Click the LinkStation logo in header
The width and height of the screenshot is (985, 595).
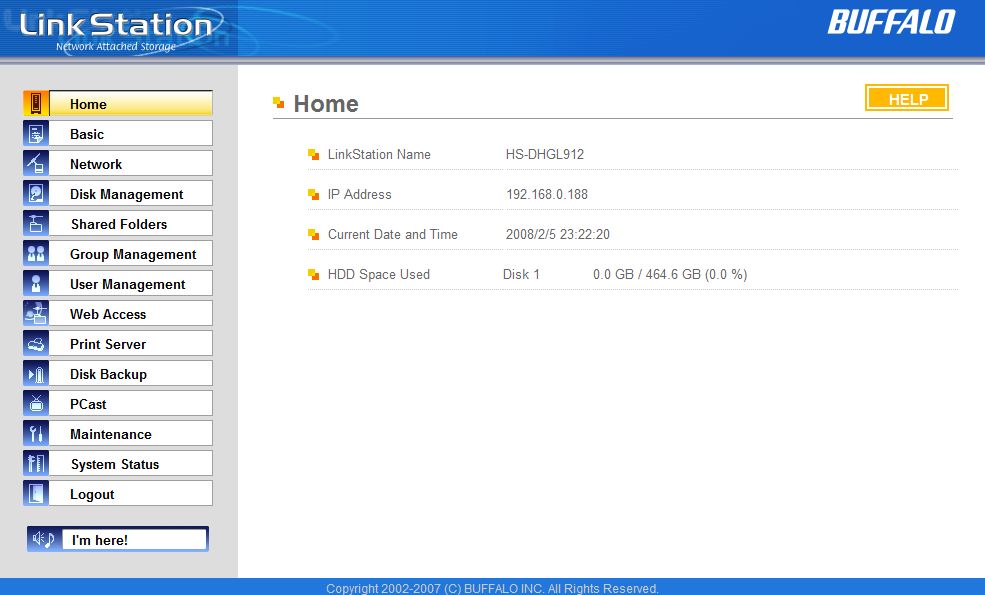116,29
